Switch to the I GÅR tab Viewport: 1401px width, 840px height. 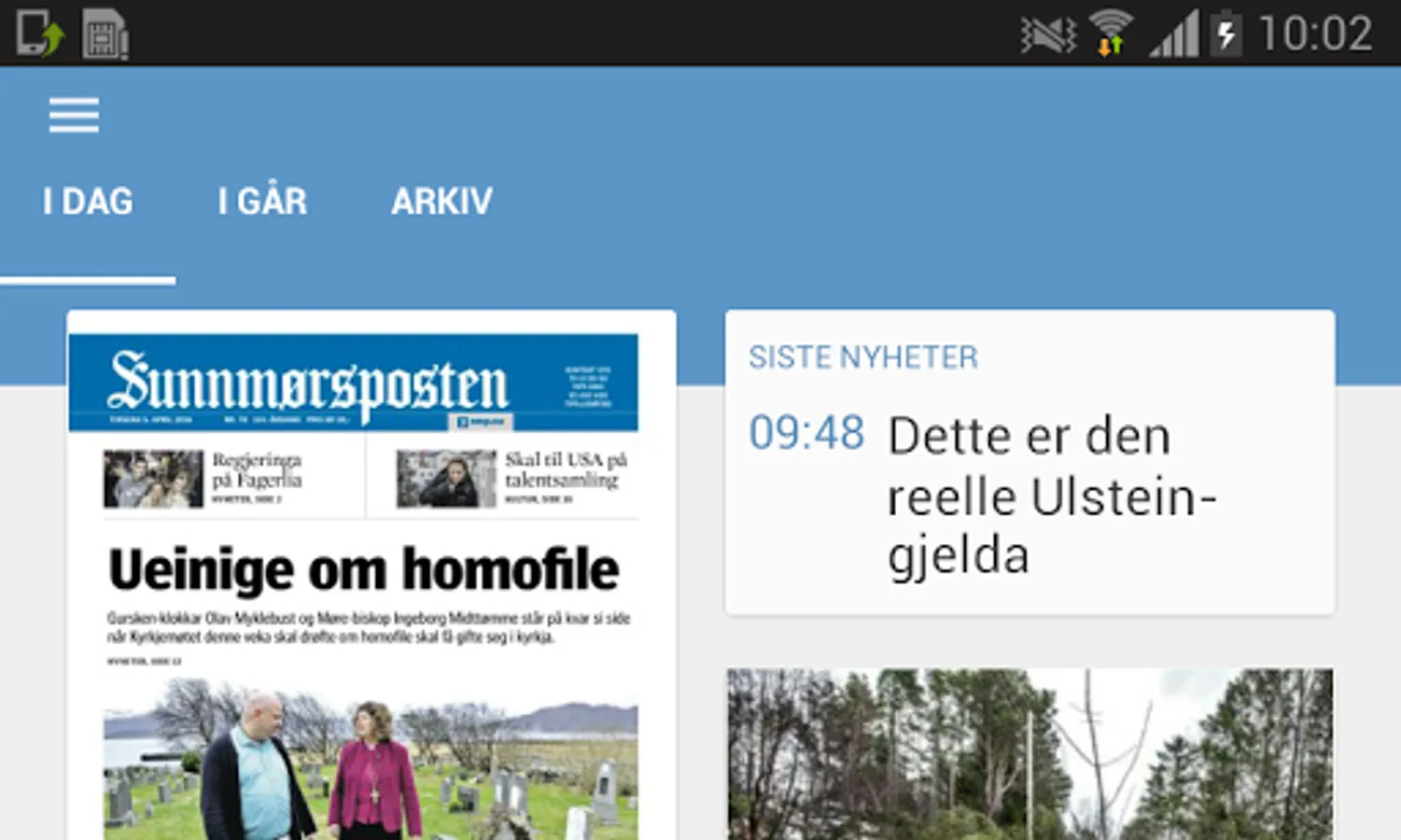click(262, 201)
